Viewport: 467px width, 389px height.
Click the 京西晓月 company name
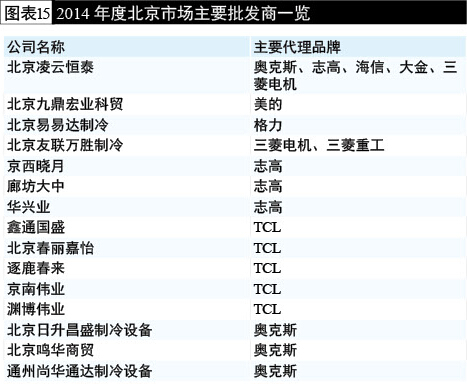(36, 166)
